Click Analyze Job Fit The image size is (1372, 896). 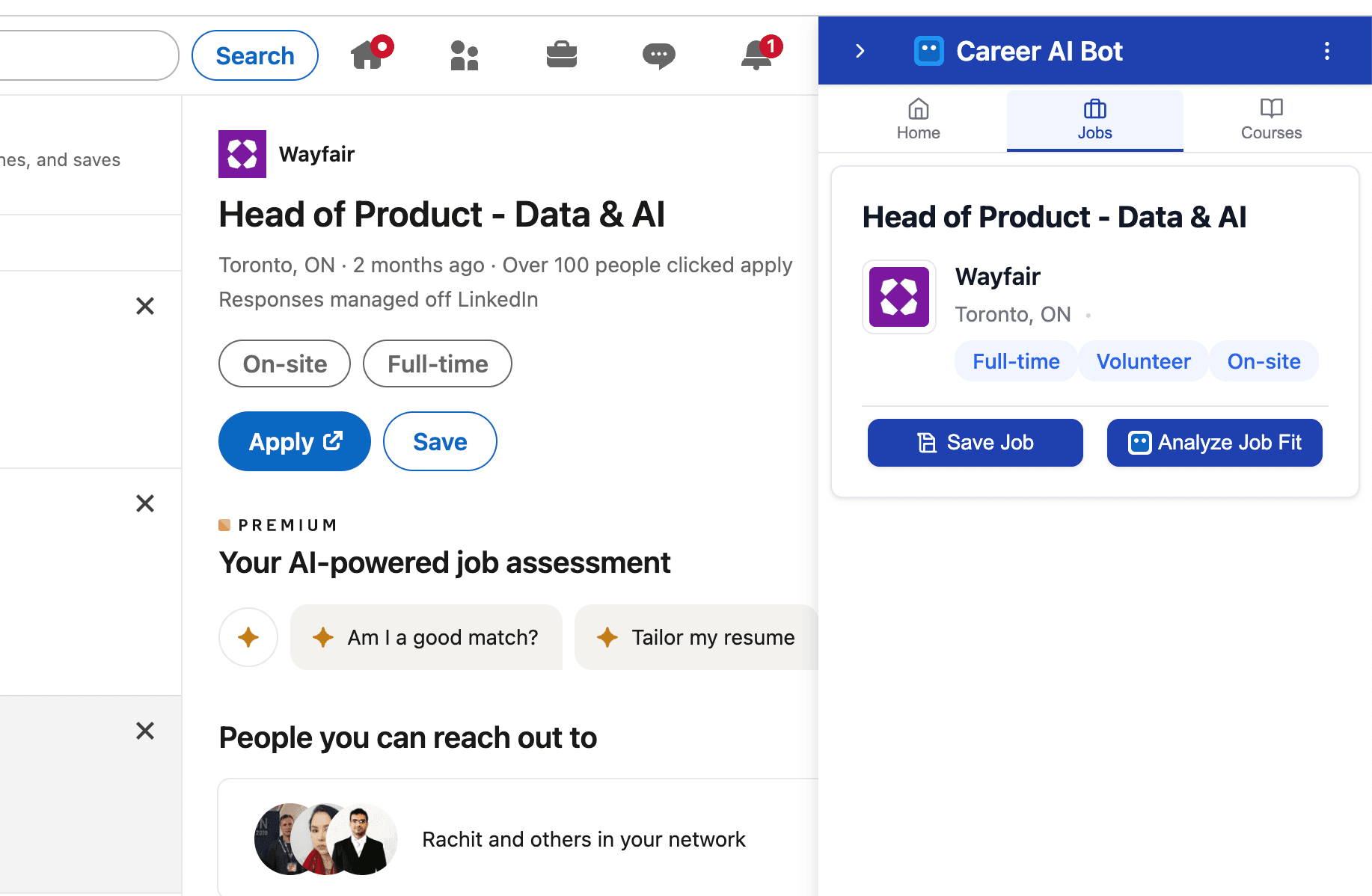tap(1213, 442)
